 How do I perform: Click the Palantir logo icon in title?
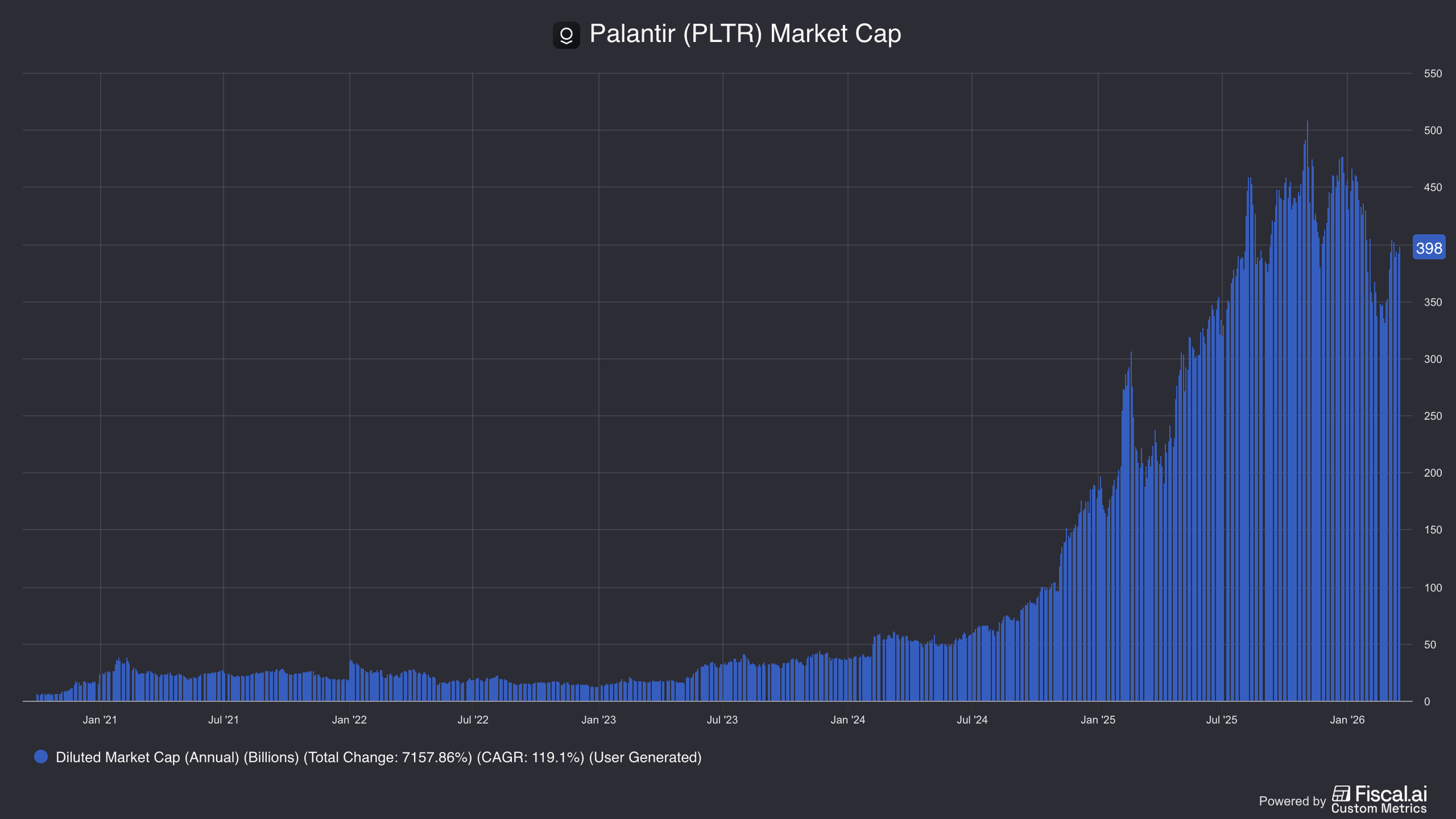[x=566, y=35]
